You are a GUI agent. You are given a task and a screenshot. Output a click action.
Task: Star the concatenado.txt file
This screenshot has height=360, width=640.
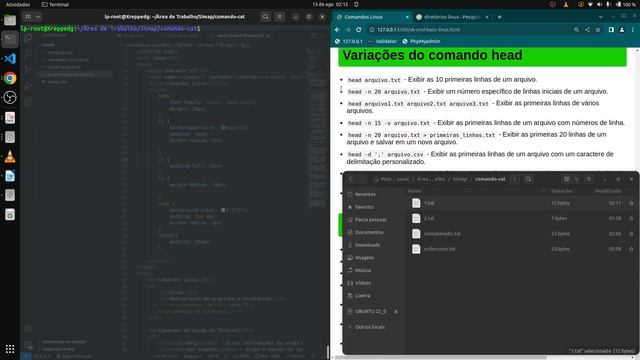tap(631, 233)
